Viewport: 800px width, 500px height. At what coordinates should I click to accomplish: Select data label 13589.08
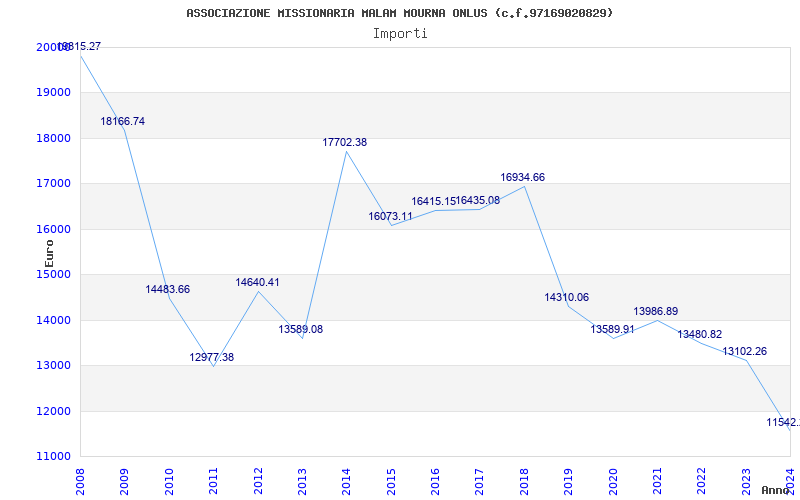click(301, 329)
